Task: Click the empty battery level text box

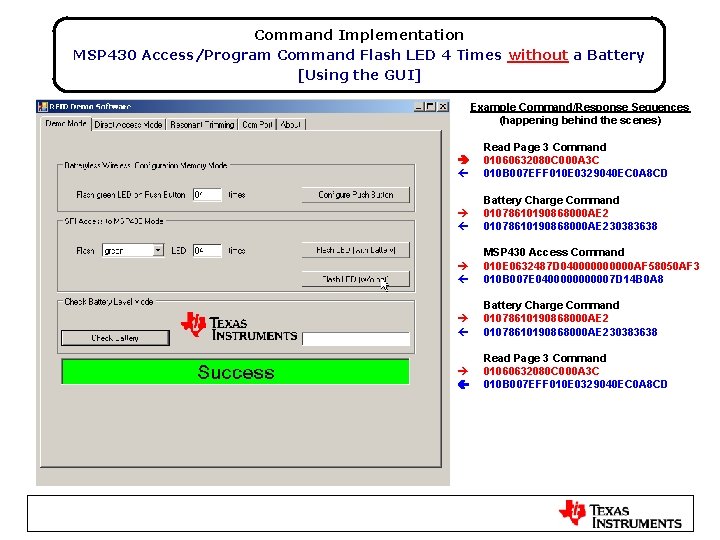Action: pos(356,339)
